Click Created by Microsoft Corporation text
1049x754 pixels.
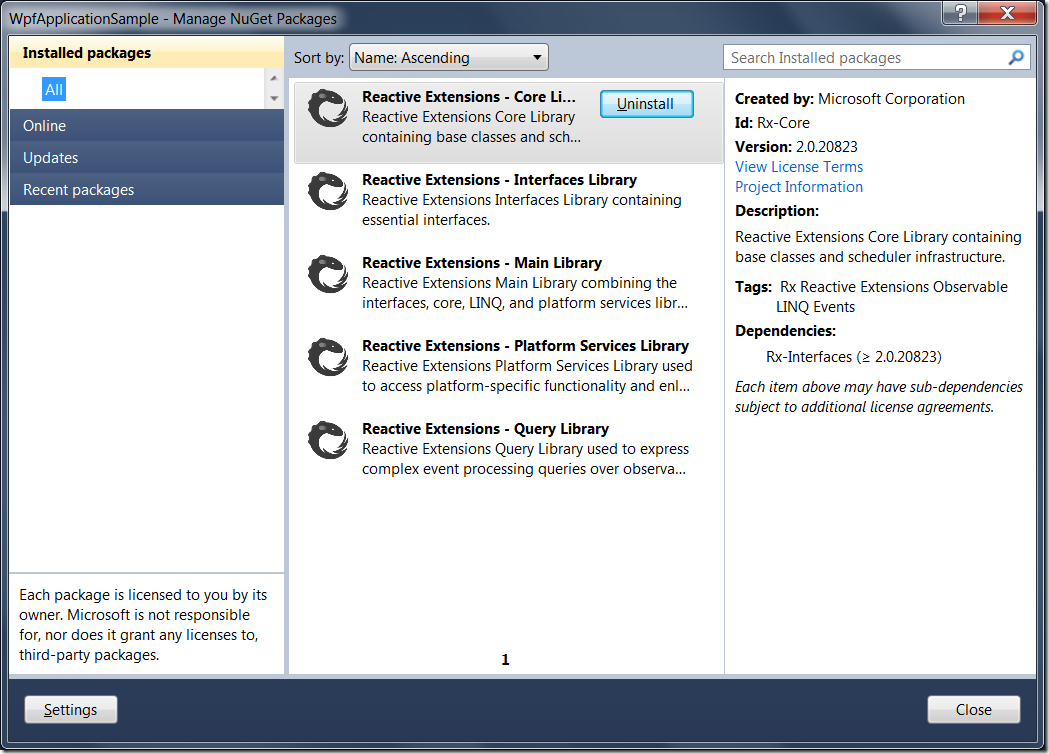click(850, 99)
